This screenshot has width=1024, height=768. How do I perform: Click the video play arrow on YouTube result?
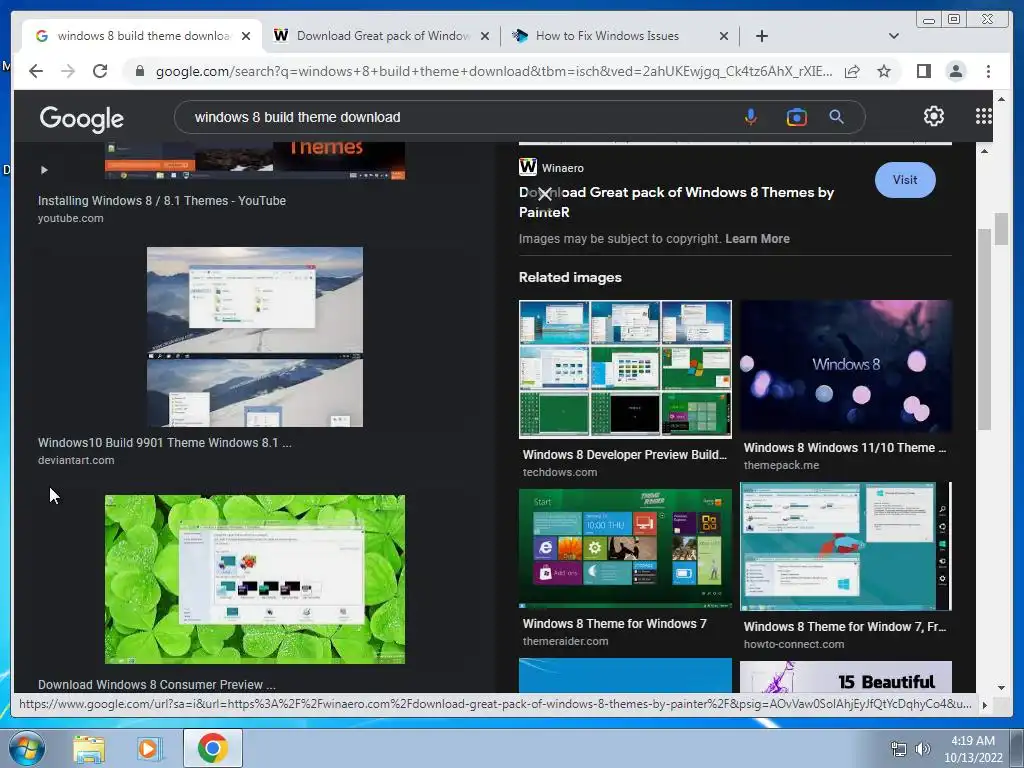pos(44,170)
